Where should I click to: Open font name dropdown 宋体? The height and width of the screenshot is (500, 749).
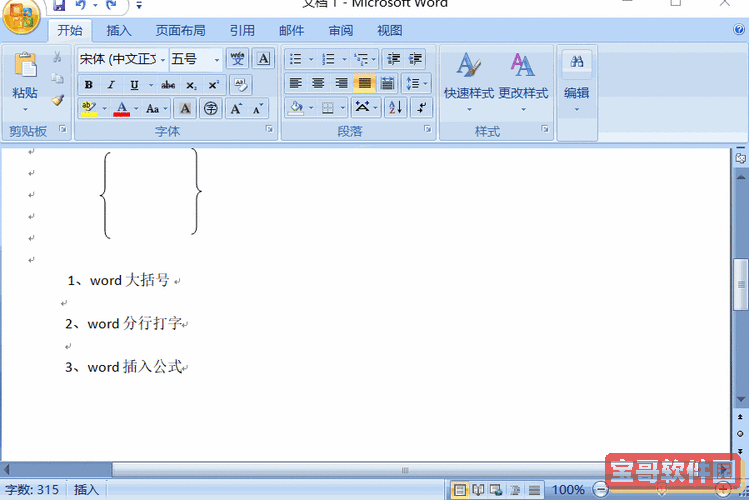pyautogui.click(x=163, y=60)
